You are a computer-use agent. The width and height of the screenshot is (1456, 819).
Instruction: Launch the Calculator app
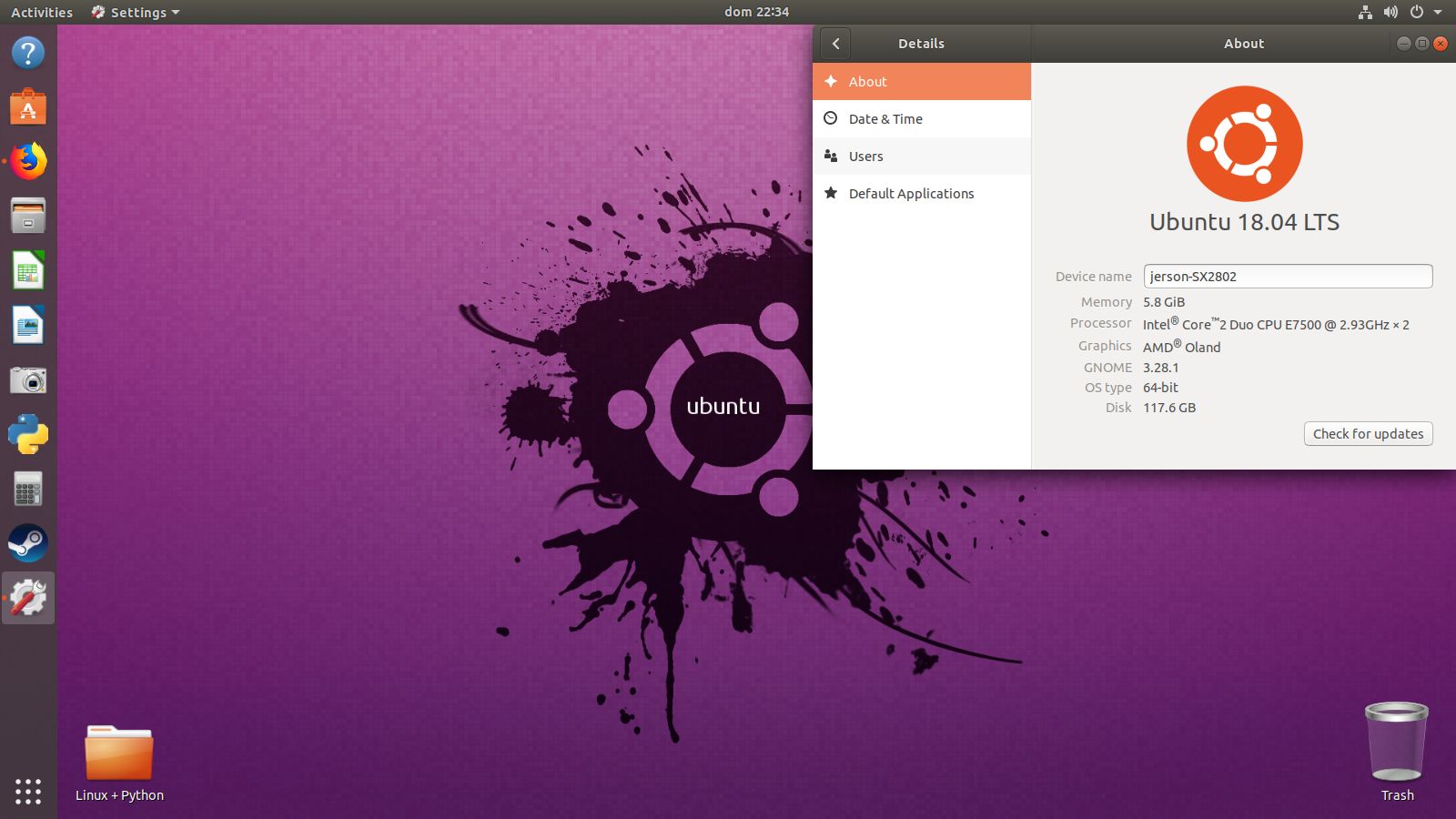click(28, 489)
